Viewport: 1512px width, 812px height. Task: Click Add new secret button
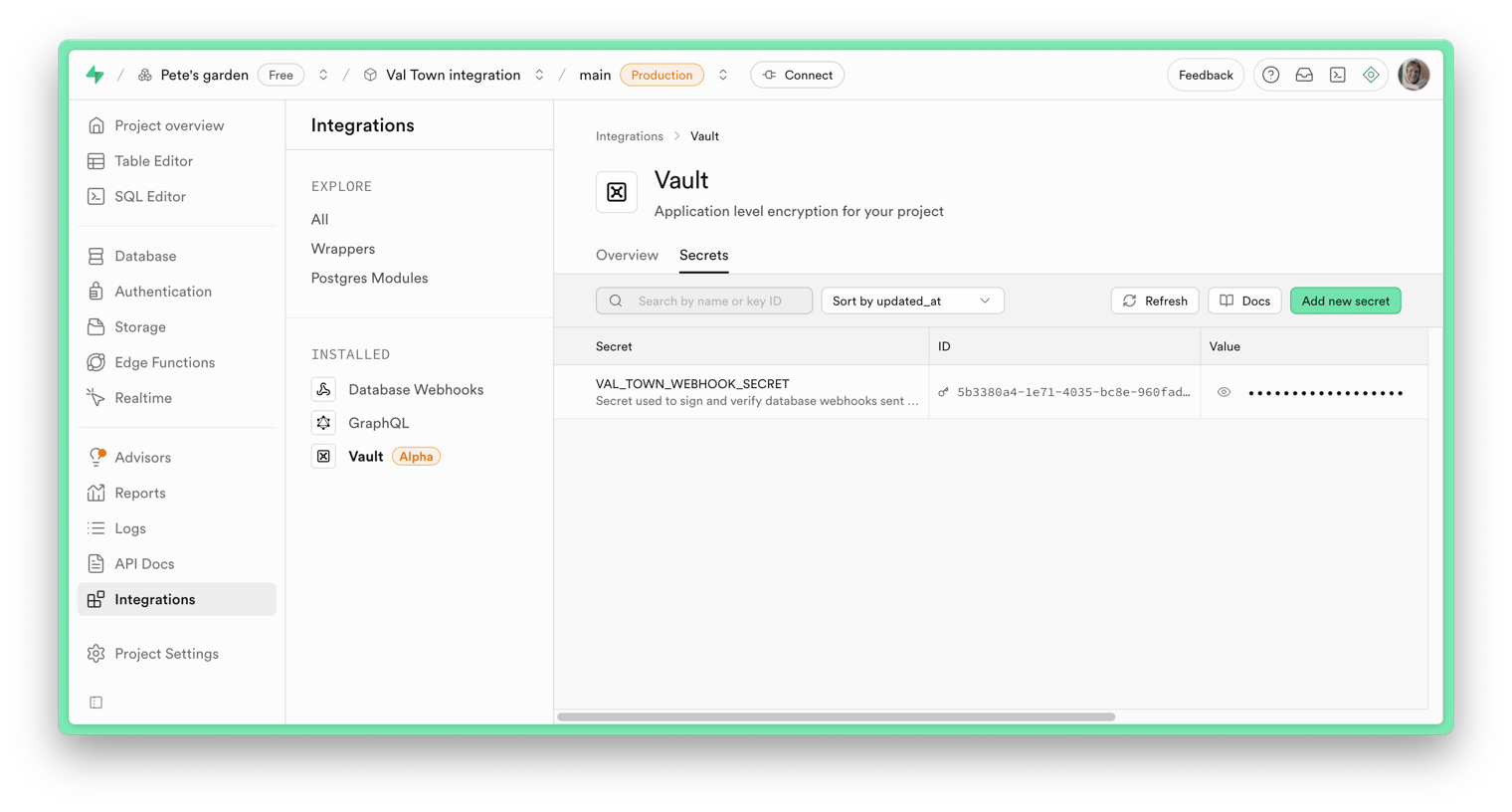coord(1345,301)
